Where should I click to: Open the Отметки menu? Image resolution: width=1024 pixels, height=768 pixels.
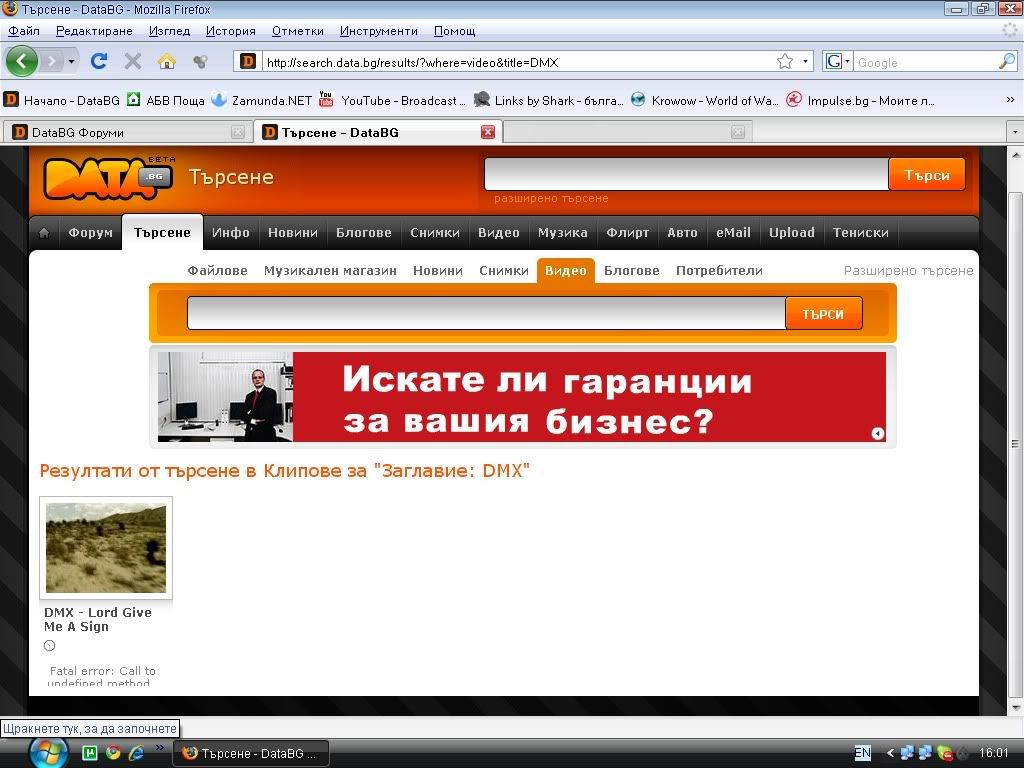click(298, 31)
